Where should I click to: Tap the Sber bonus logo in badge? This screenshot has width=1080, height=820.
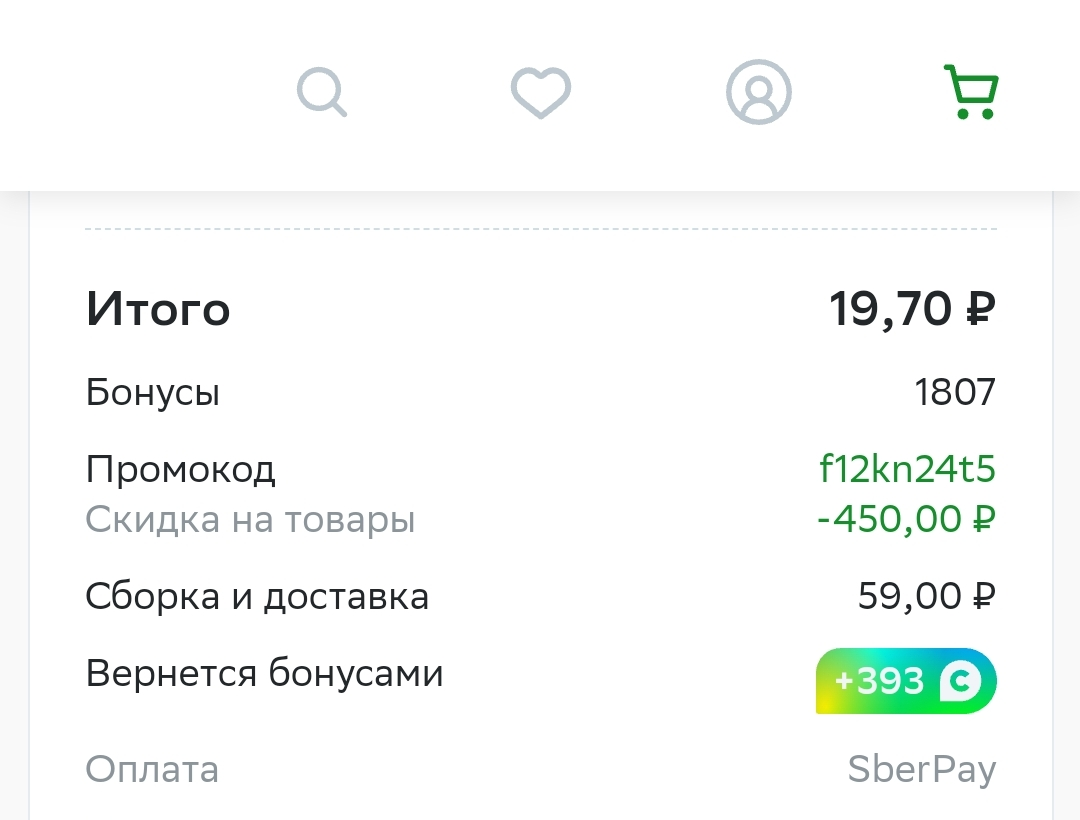click(x=961, y=681)
